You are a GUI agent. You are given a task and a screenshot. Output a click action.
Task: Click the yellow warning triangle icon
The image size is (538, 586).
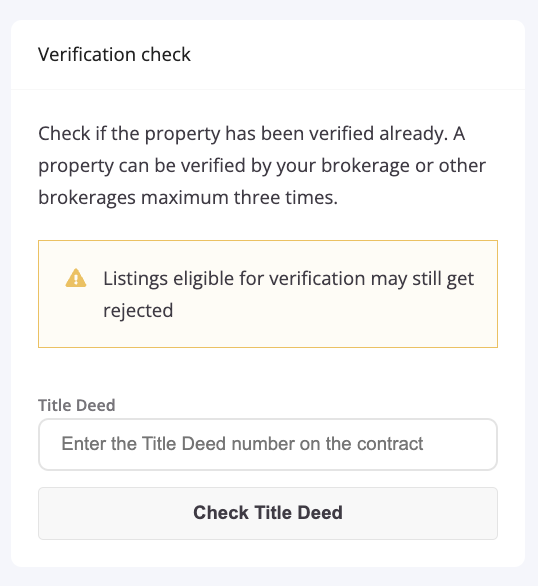click(76, 278)
